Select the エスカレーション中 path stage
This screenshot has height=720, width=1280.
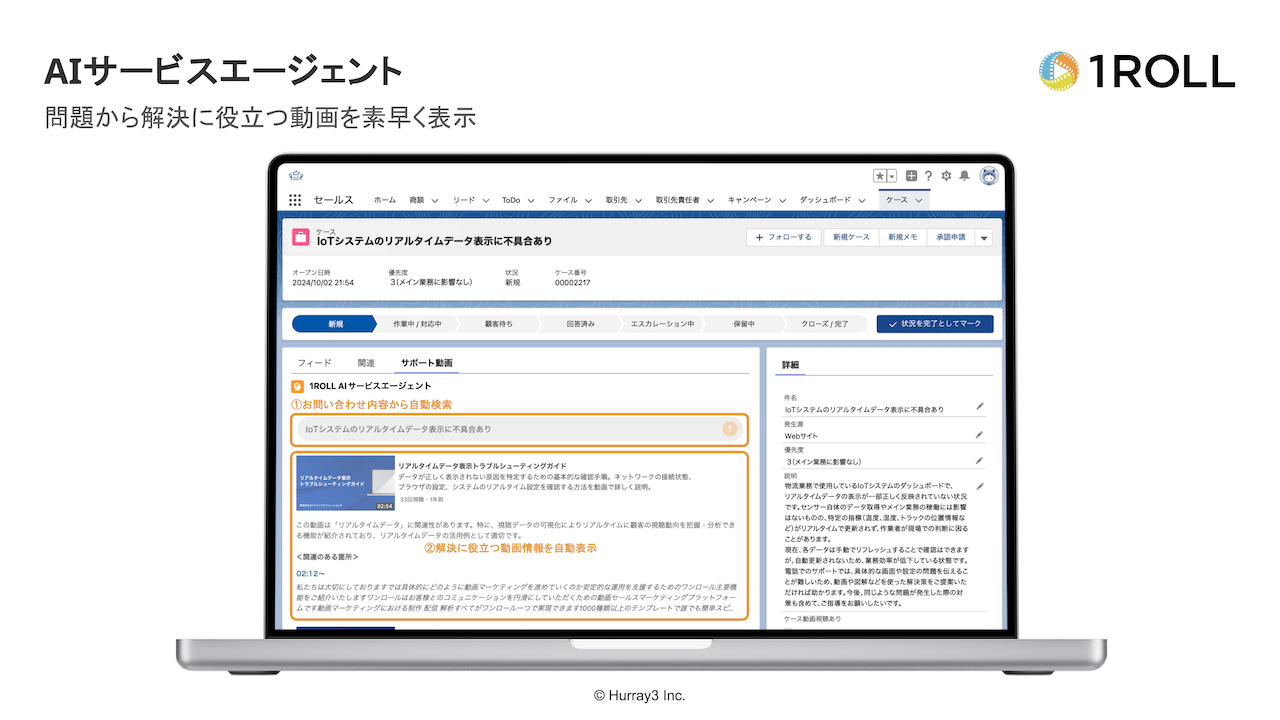pyautogui.click(x=661, y=324)
